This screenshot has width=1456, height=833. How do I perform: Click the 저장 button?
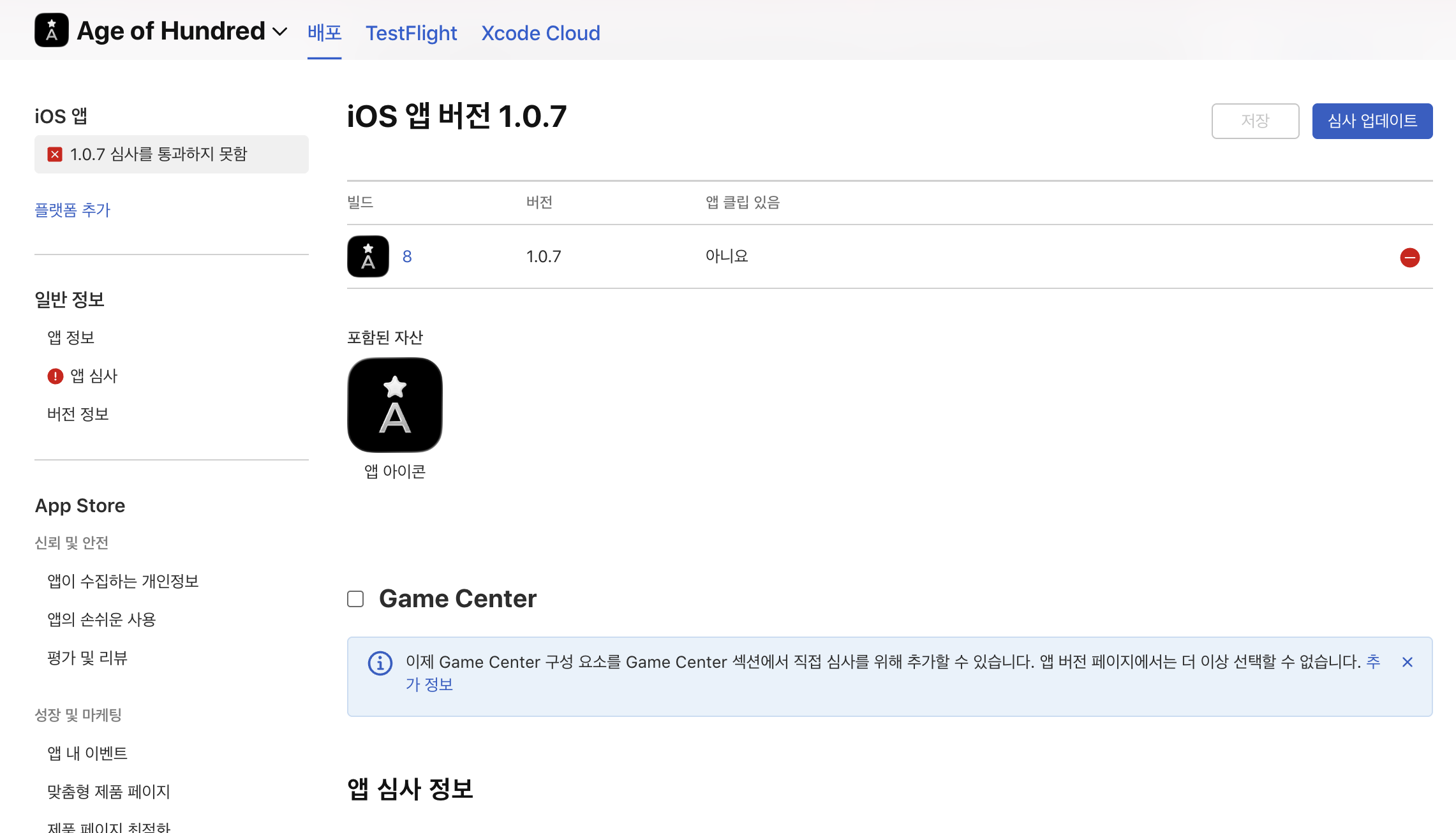1254,121
